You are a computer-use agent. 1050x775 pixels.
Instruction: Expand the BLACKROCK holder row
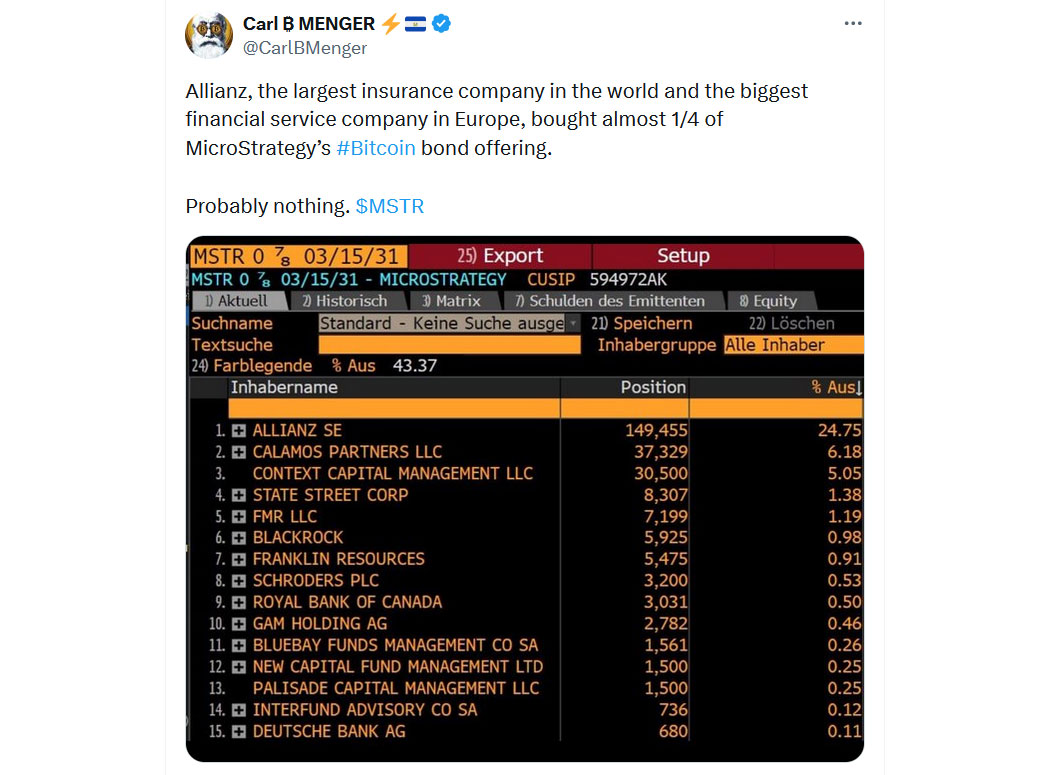(238, 538)
